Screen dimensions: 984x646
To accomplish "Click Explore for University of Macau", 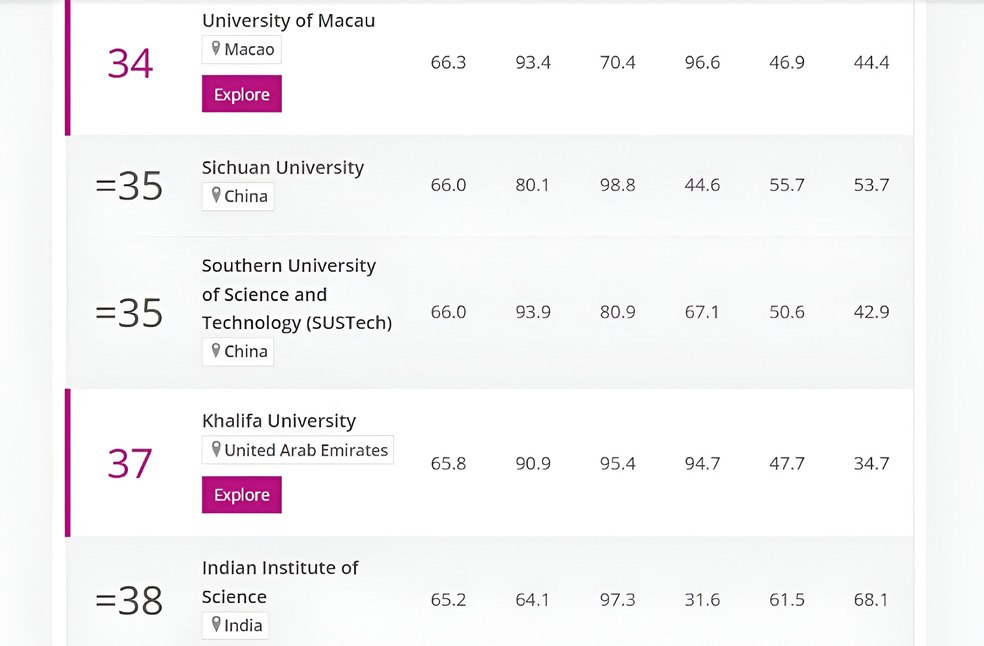I will click(x=241, y=93).
